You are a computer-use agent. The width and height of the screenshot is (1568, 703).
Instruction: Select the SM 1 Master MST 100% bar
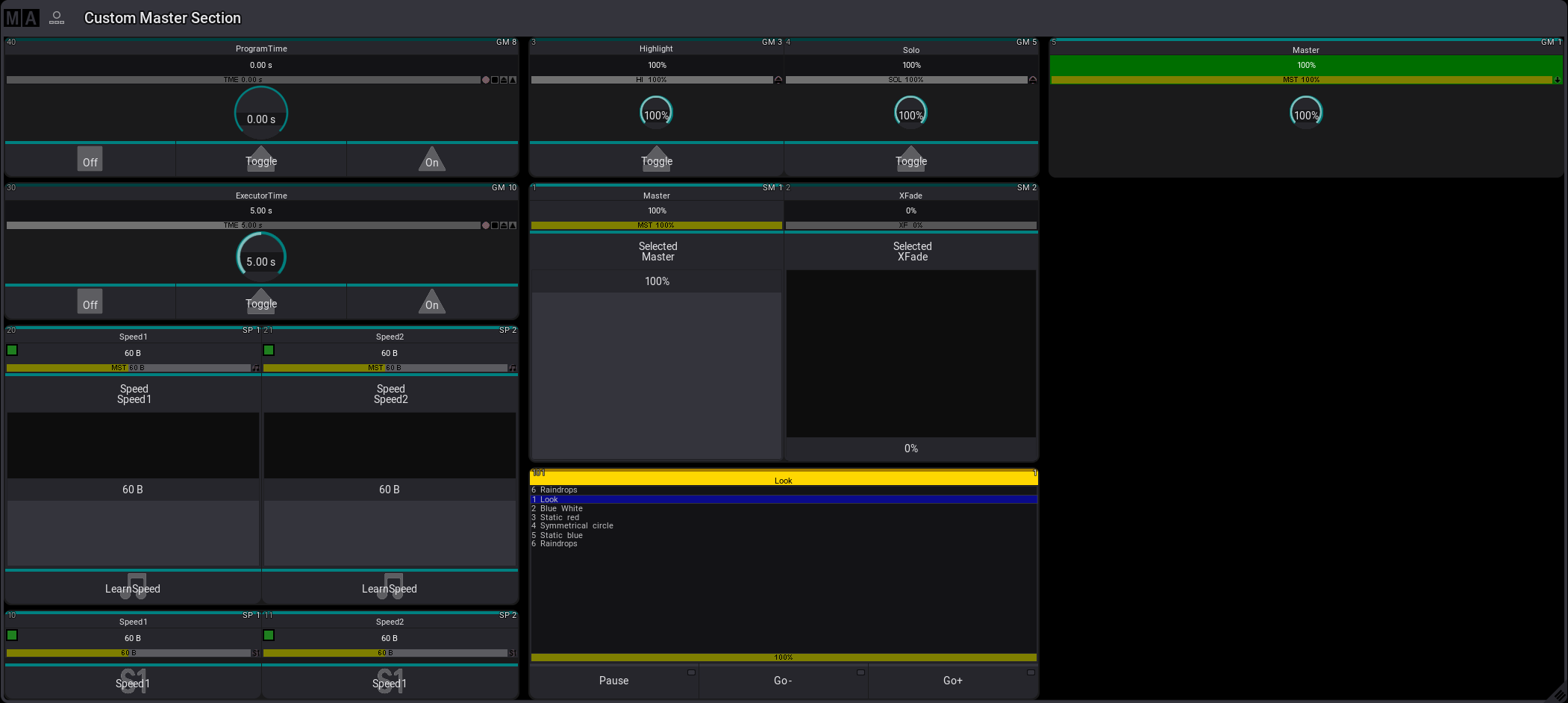click(657, 225)
